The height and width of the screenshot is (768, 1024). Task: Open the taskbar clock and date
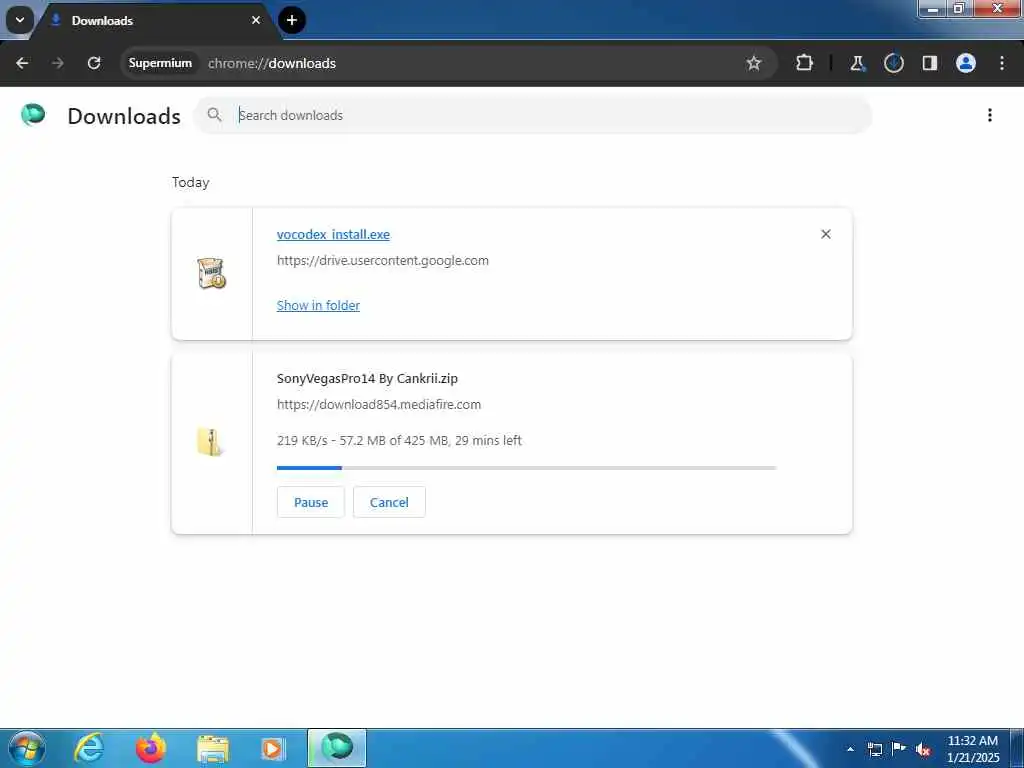pos(973,749)
